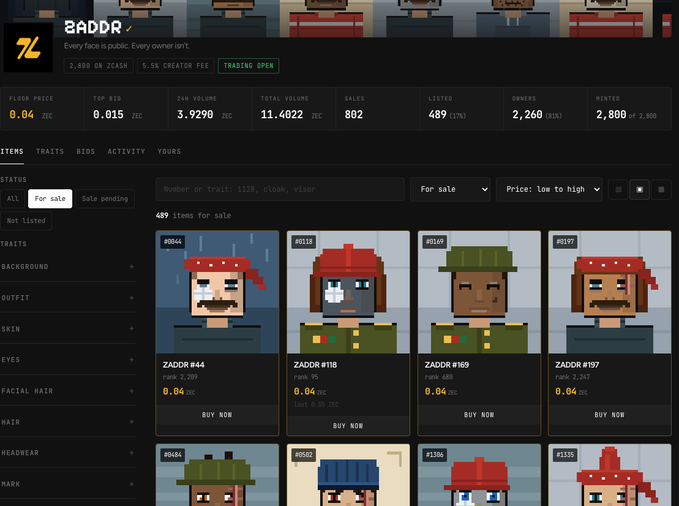Viewport: 679px width, 506px height.
Task: Open the For sale dropdown
Action: [x=450, y=189]
